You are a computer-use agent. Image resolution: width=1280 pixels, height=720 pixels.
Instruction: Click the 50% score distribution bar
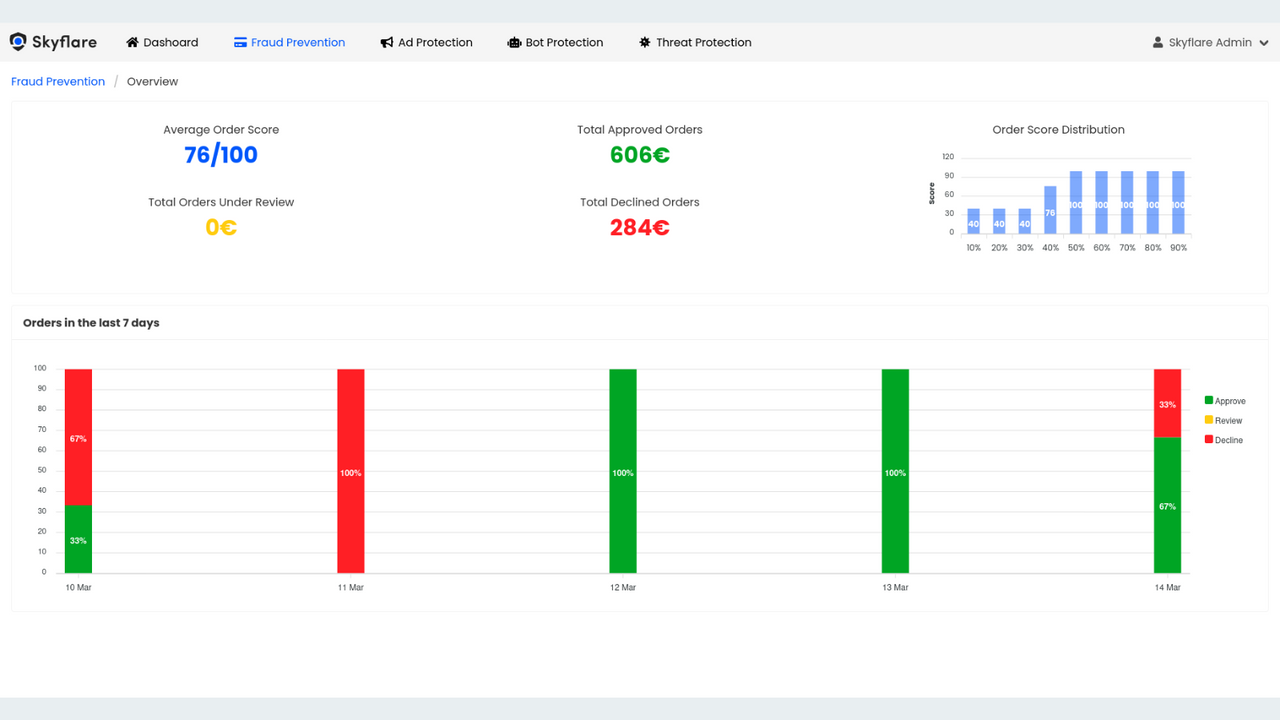pos(1076,202)
